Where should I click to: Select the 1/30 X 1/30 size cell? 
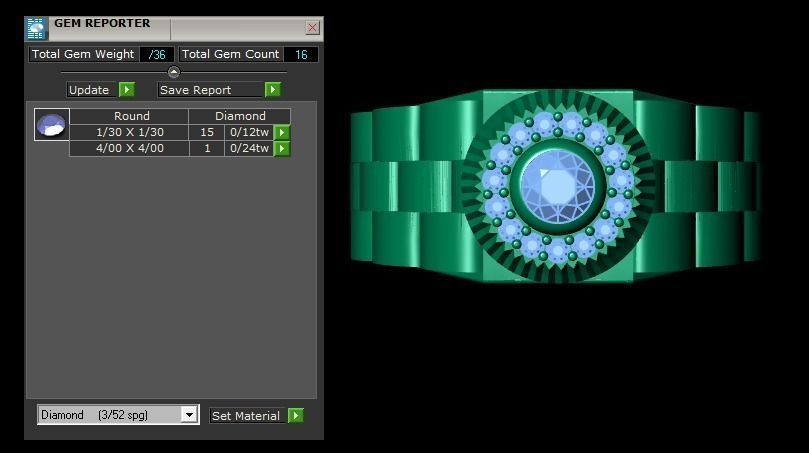pyautogui.click(x=130, y=132)
